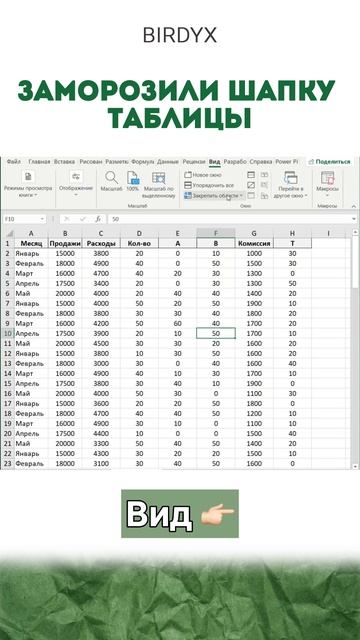Image resolution: width=360 pixels, height=640 pixels.
Task: Switch to the Рецензирование tab
Action: pos(194,162)
